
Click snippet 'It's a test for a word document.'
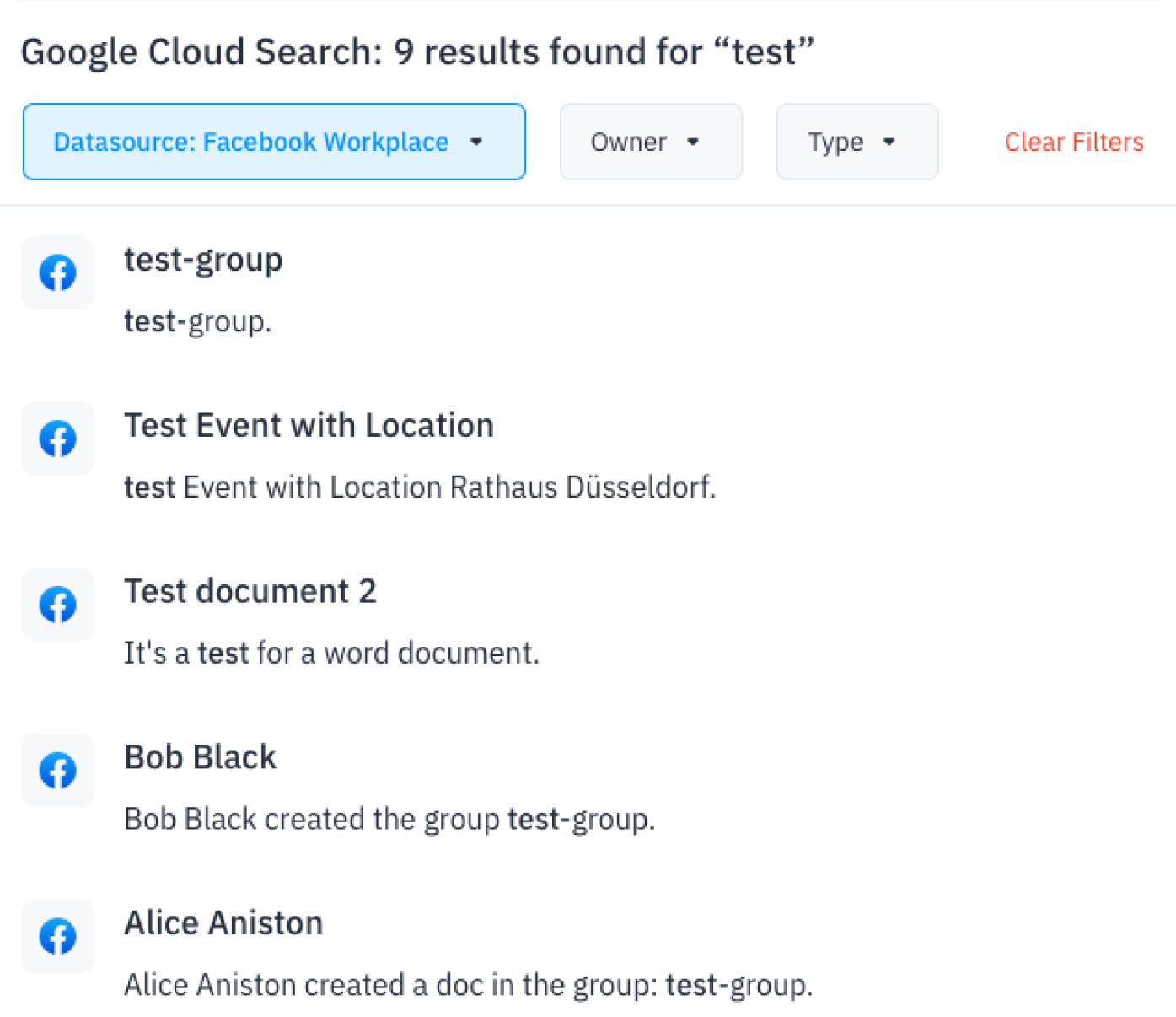(331, 653)
